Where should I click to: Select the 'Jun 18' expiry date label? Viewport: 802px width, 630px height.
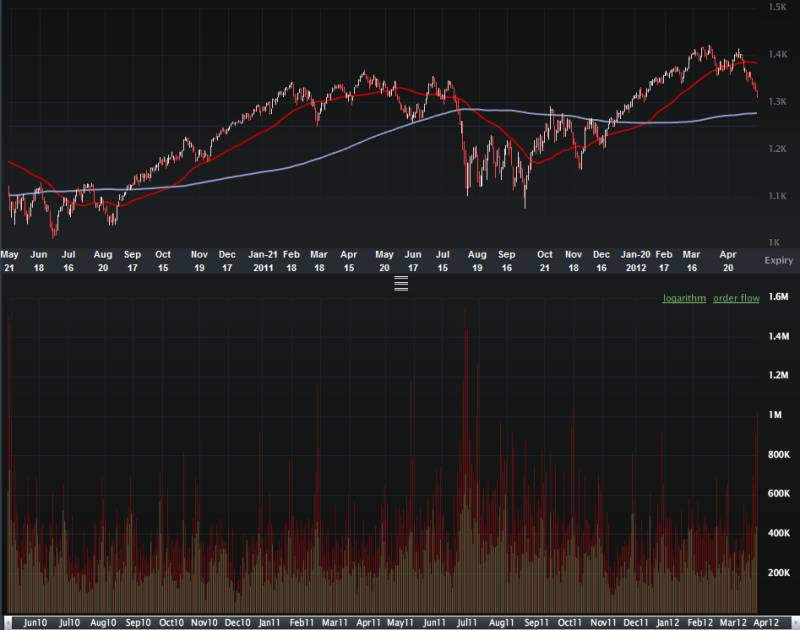(x=39, y=261)
